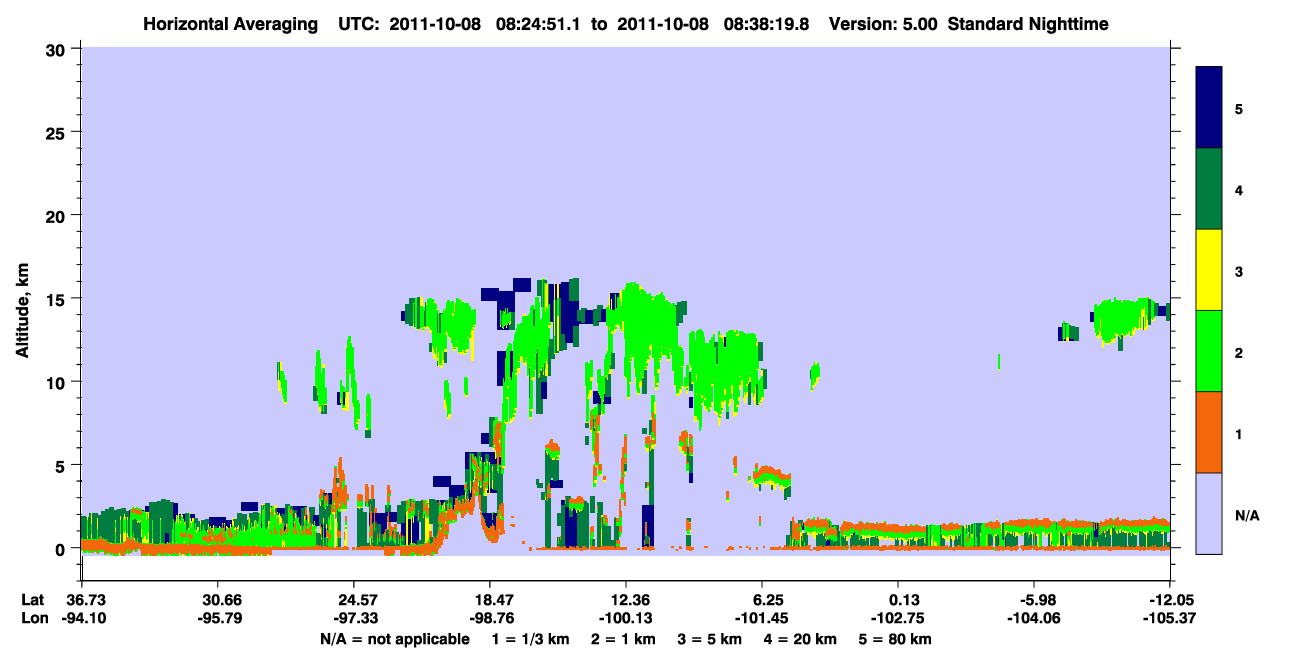Viewport: 1300px width, 667px height.
Task: Click longitude value -102.75
Action: coord(897,618)
